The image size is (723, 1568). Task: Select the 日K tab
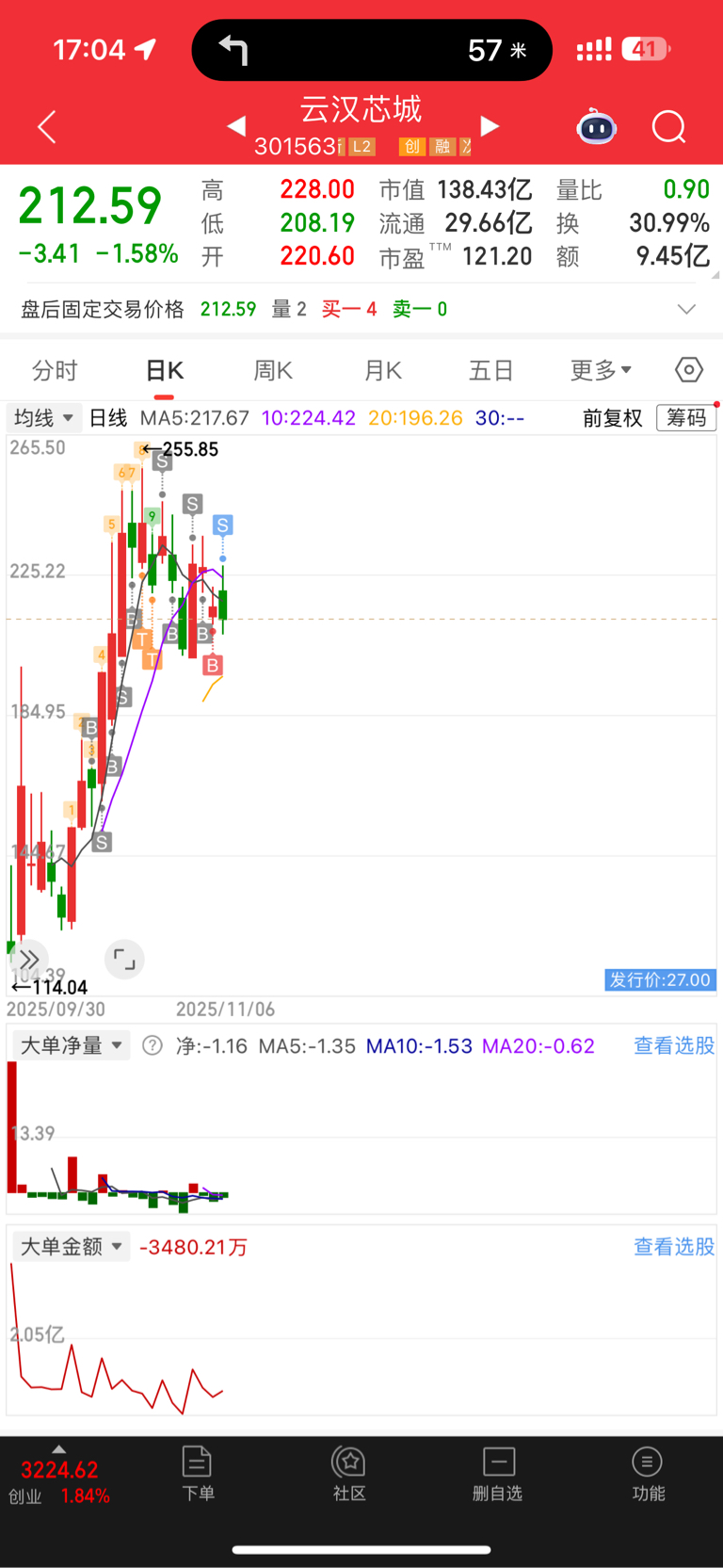[165, 370]
